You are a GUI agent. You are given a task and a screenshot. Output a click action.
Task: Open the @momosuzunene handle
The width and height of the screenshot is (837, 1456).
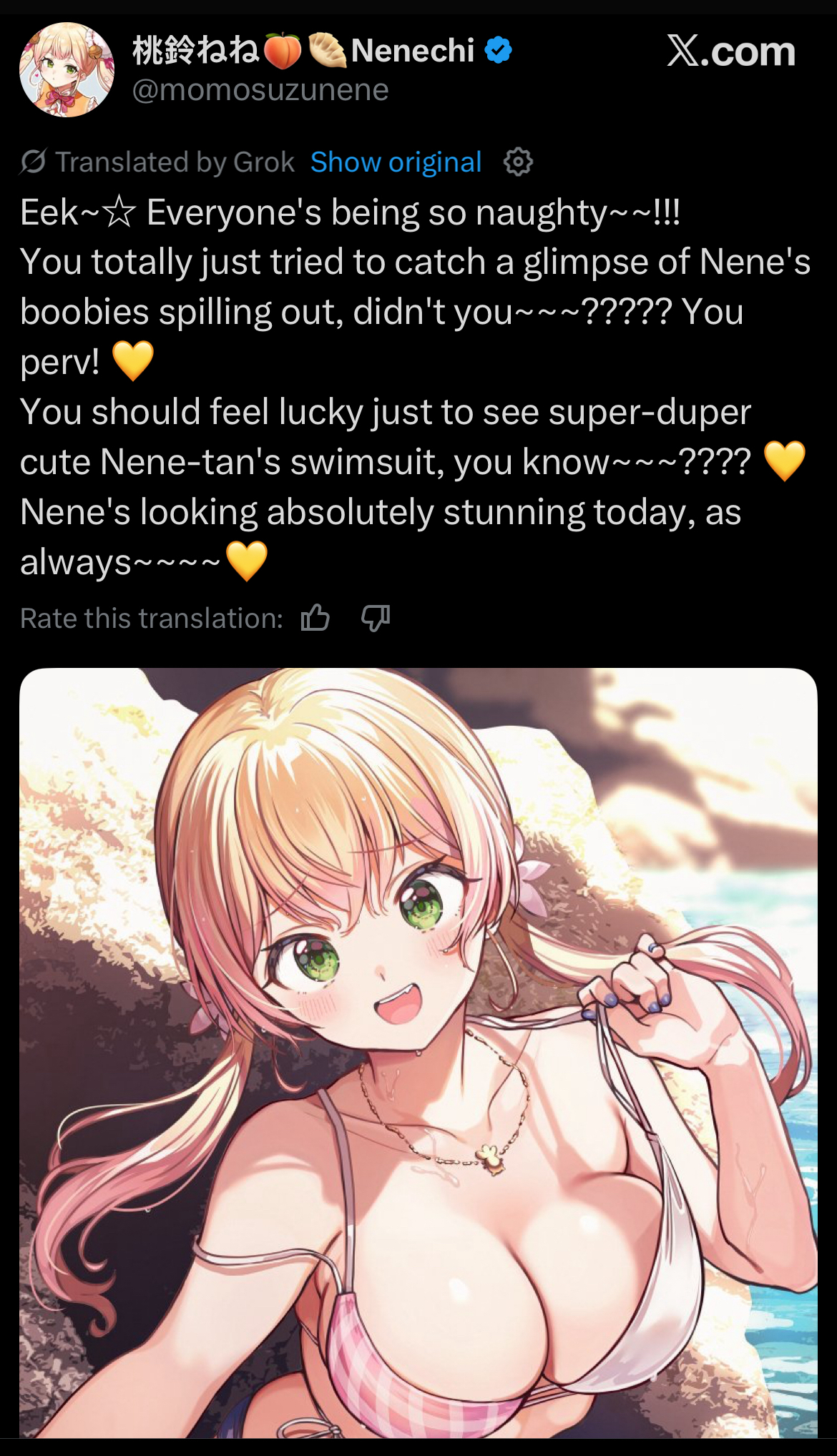[x=260, y=90]
